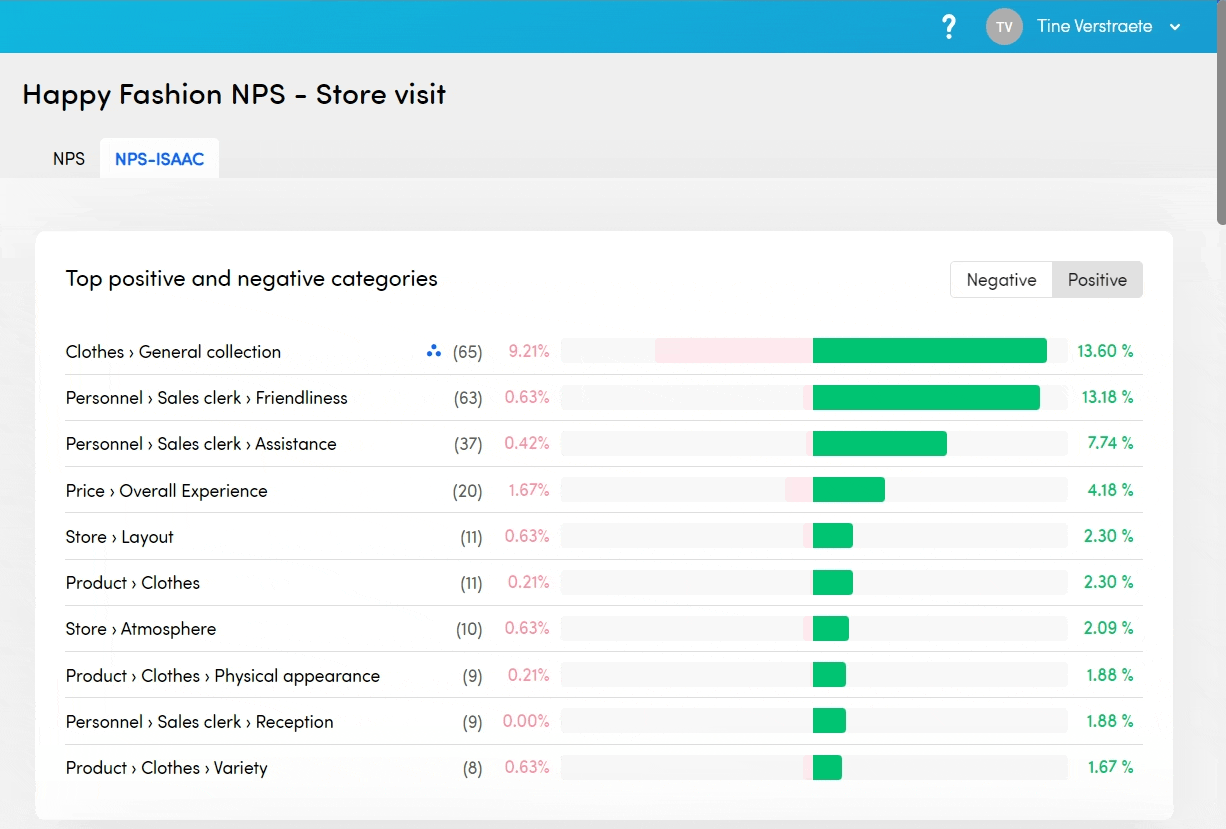Toggle to Positive categories view
1226x829 pixels.
click(x=1097, y=280)
